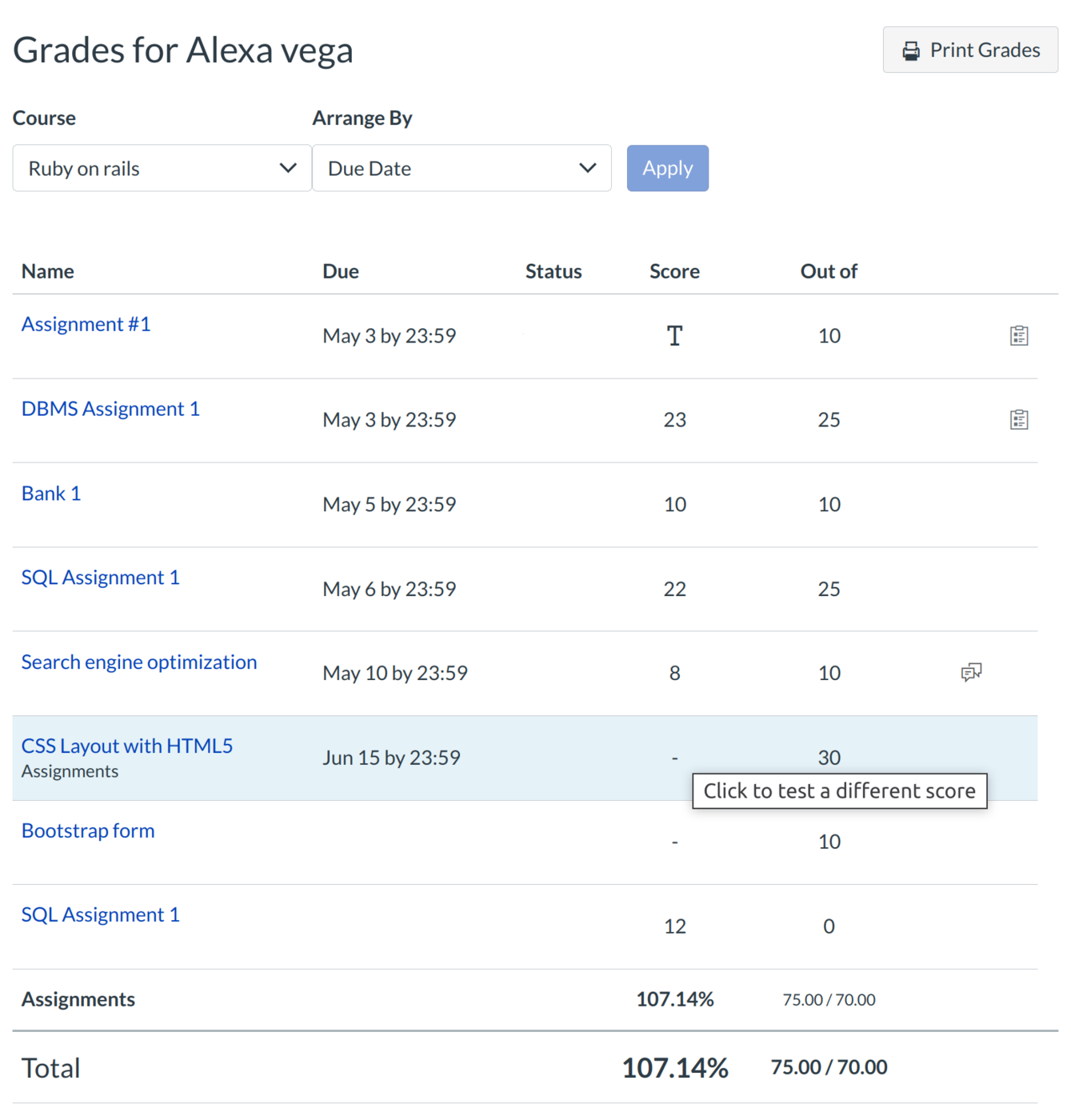
Task: Open the DBMS Assignment 1 link
Action: point(110,409)
